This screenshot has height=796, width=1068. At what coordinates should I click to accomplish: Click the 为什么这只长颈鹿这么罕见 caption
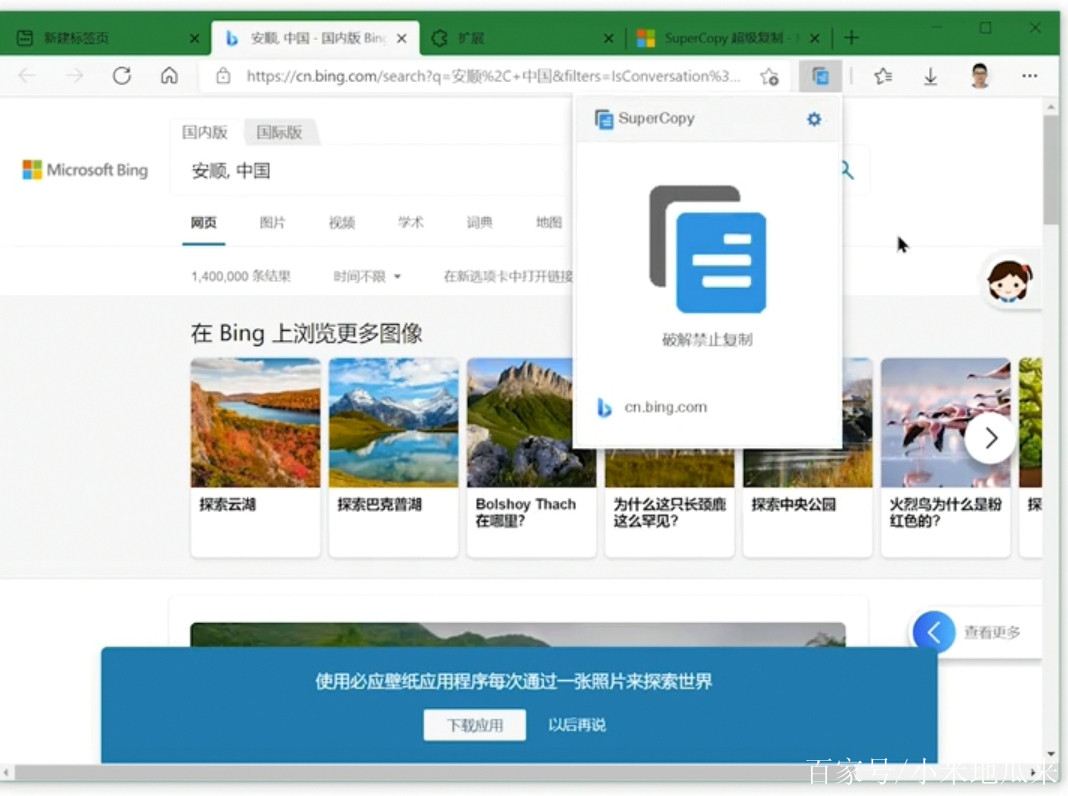click(669, 512)
